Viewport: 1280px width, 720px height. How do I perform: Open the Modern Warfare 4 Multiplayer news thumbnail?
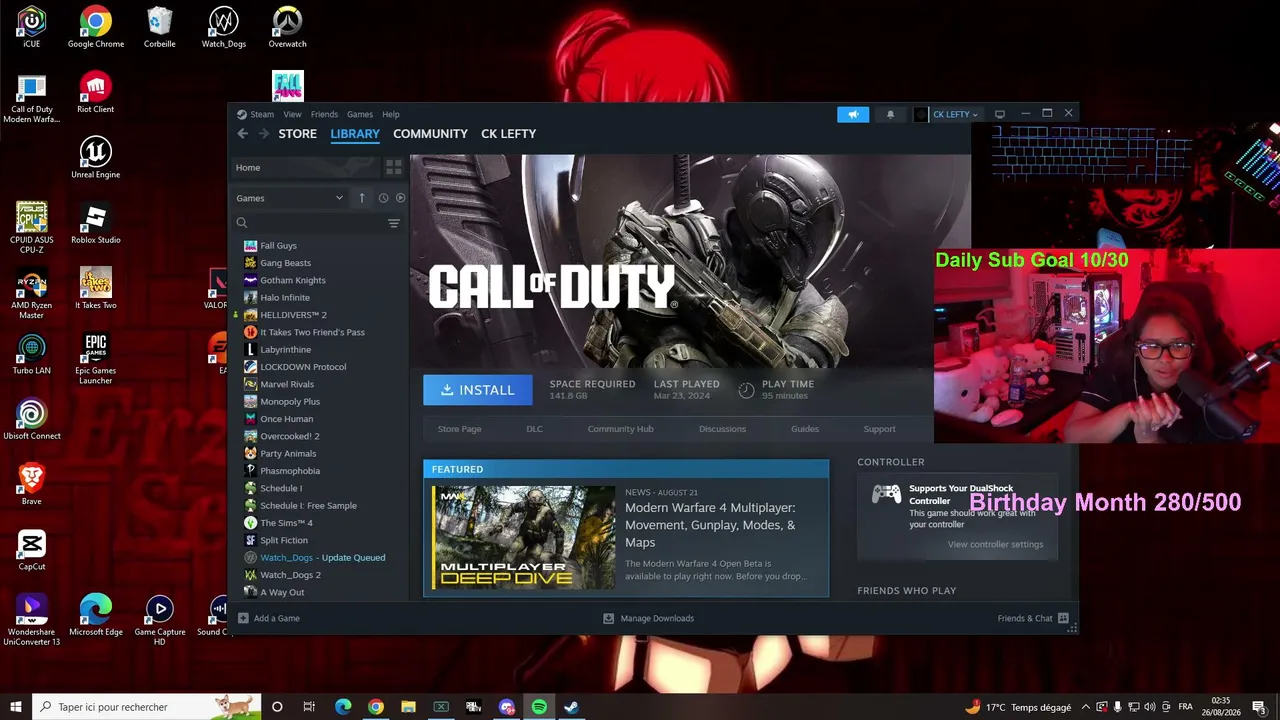point(523,537)
